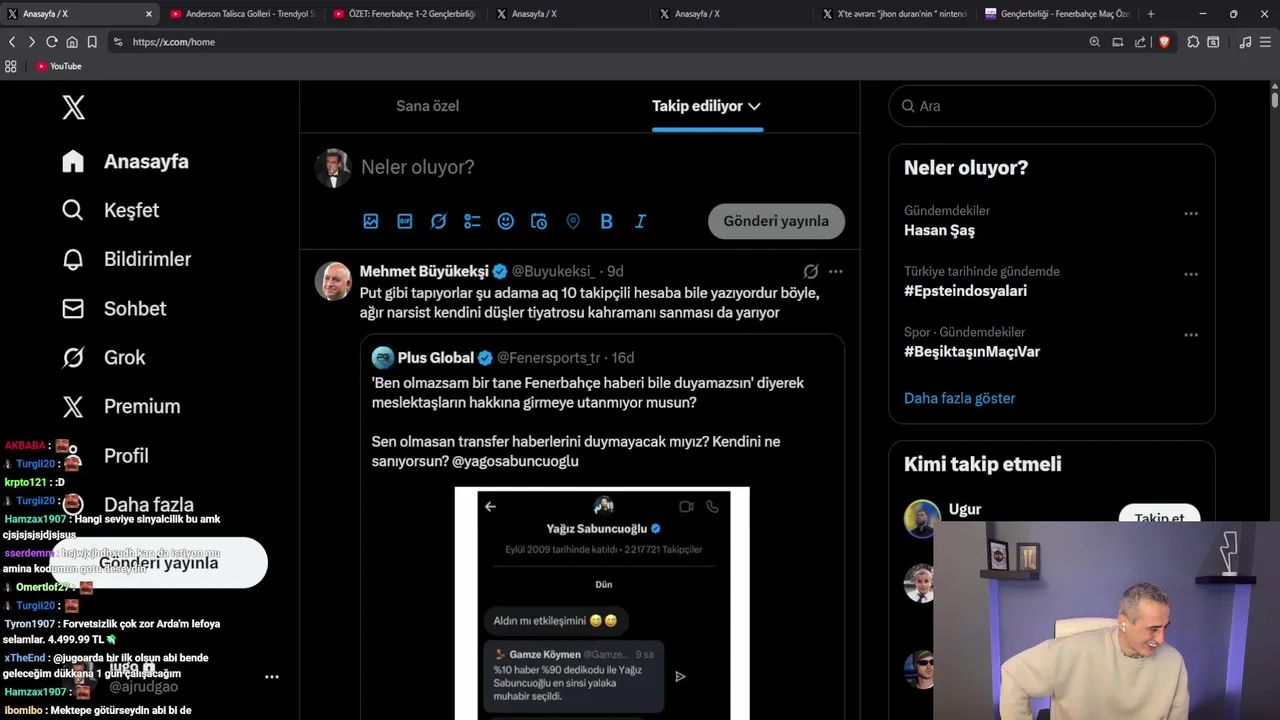The image size is (1280, 720).
Task: Toggle bold formatting in composer
Action: coord(606,221)
